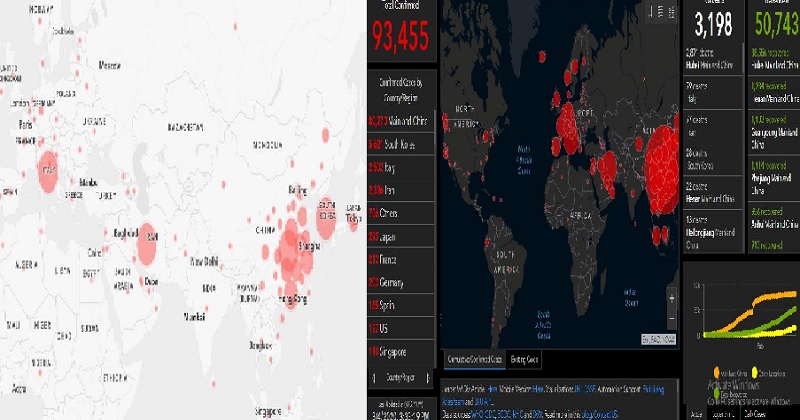Select the South Korea deaths row

coord(711,159)
